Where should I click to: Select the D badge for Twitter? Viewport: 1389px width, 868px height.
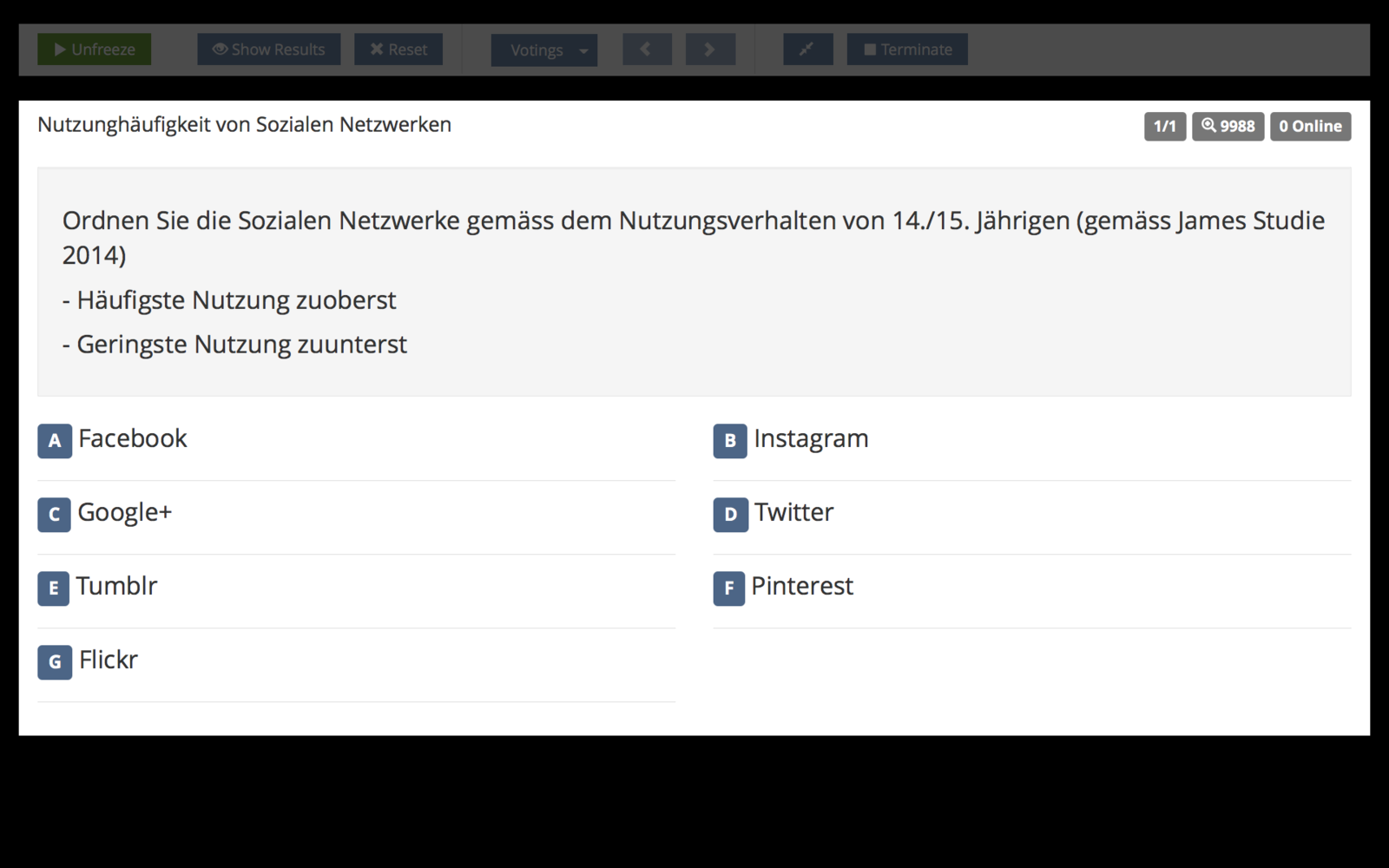point(730,515)
